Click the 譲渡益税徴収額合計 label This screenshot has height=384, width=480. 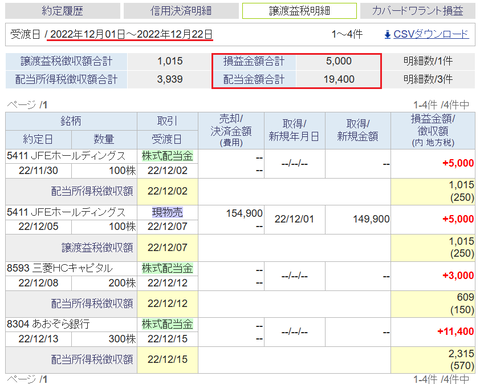(x=66, y=61)
